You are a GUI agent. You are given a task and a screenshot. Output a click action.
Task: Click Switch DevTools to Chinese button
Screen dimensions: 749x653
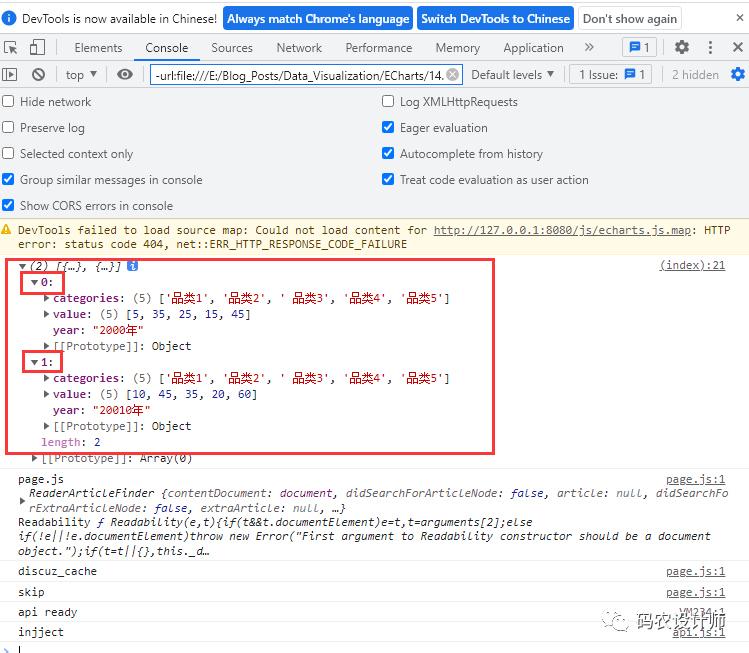coord(495,18)
